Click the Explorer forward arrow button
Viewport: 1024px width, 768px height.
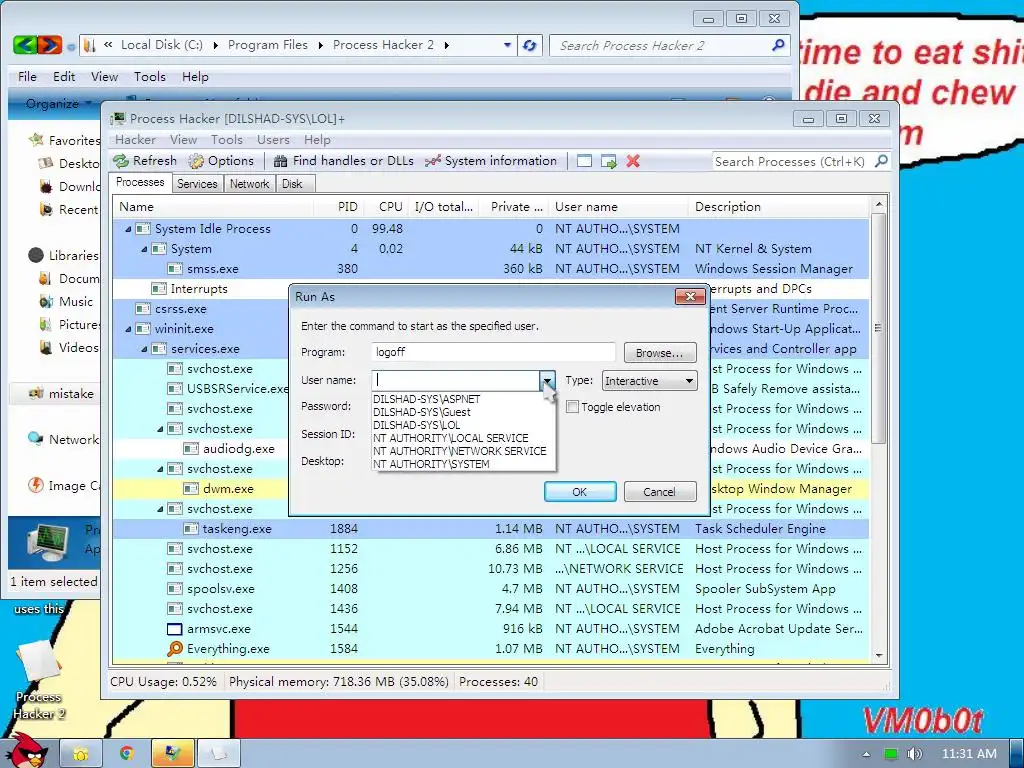(50, 44)
